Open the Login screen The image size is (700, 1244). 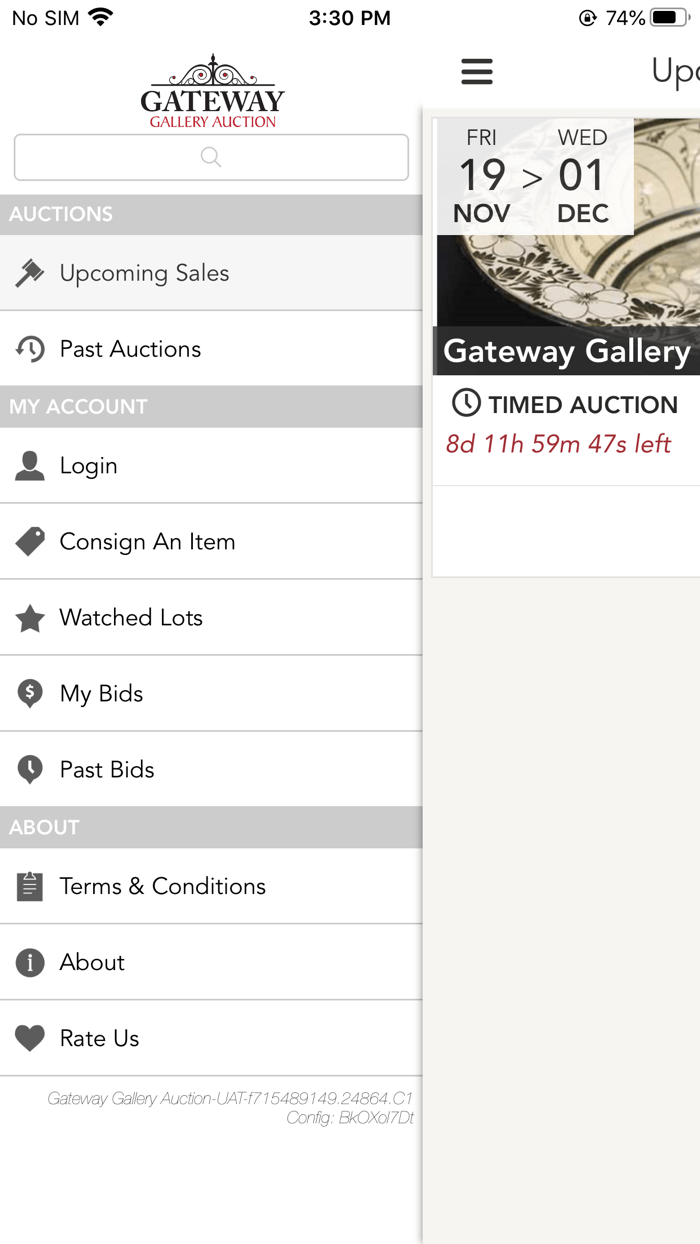88,465
